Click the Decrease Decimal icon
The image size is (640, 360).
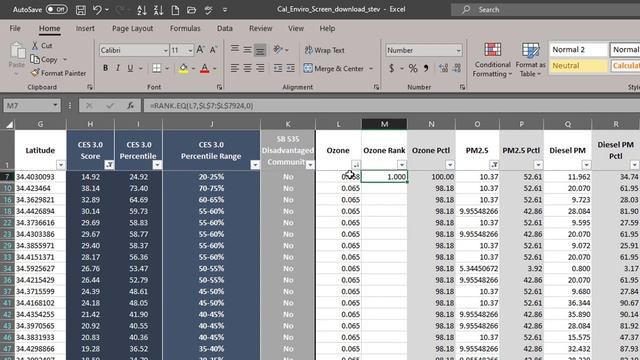point(456,68)
